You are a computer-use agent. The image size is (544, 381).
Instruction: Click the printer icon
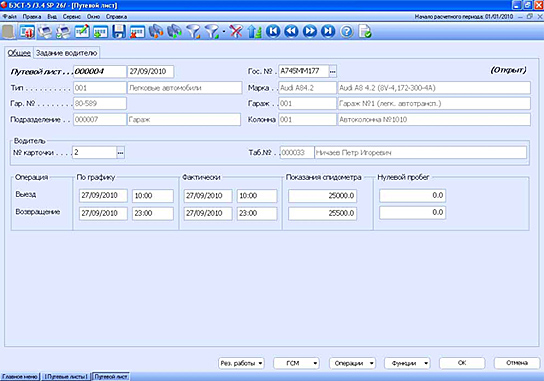pyautogui.click(x=45, y=32)
